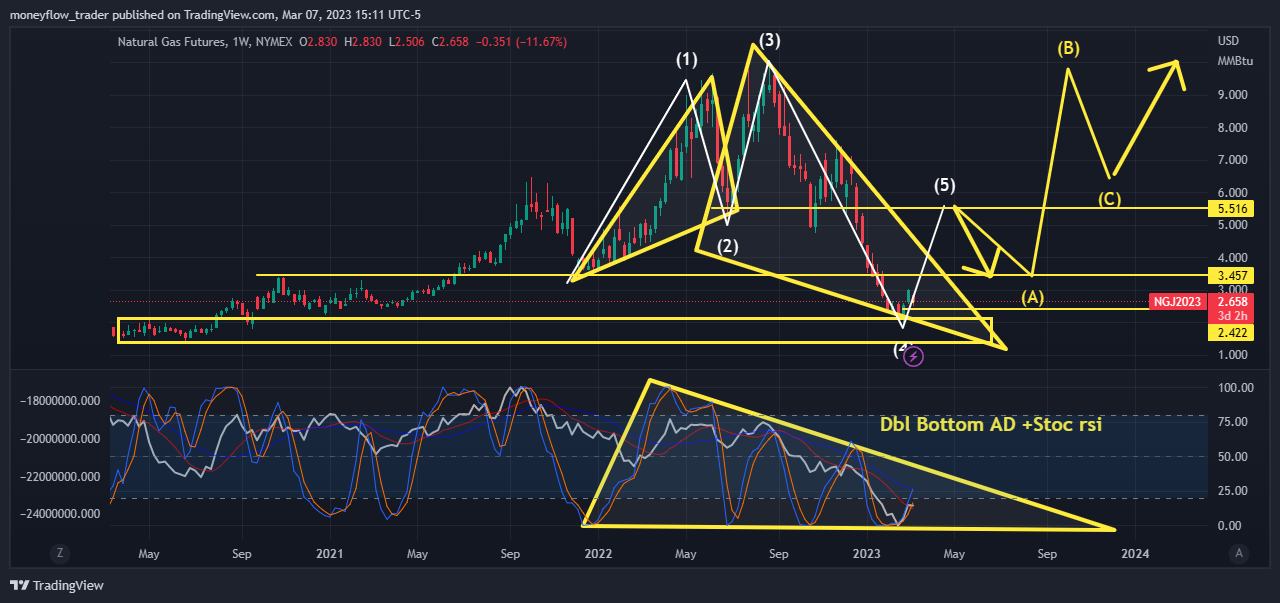Click the NGJ2023 symbol price tag
This screenshot has width=1280, height=603.
coord(1177,302)
